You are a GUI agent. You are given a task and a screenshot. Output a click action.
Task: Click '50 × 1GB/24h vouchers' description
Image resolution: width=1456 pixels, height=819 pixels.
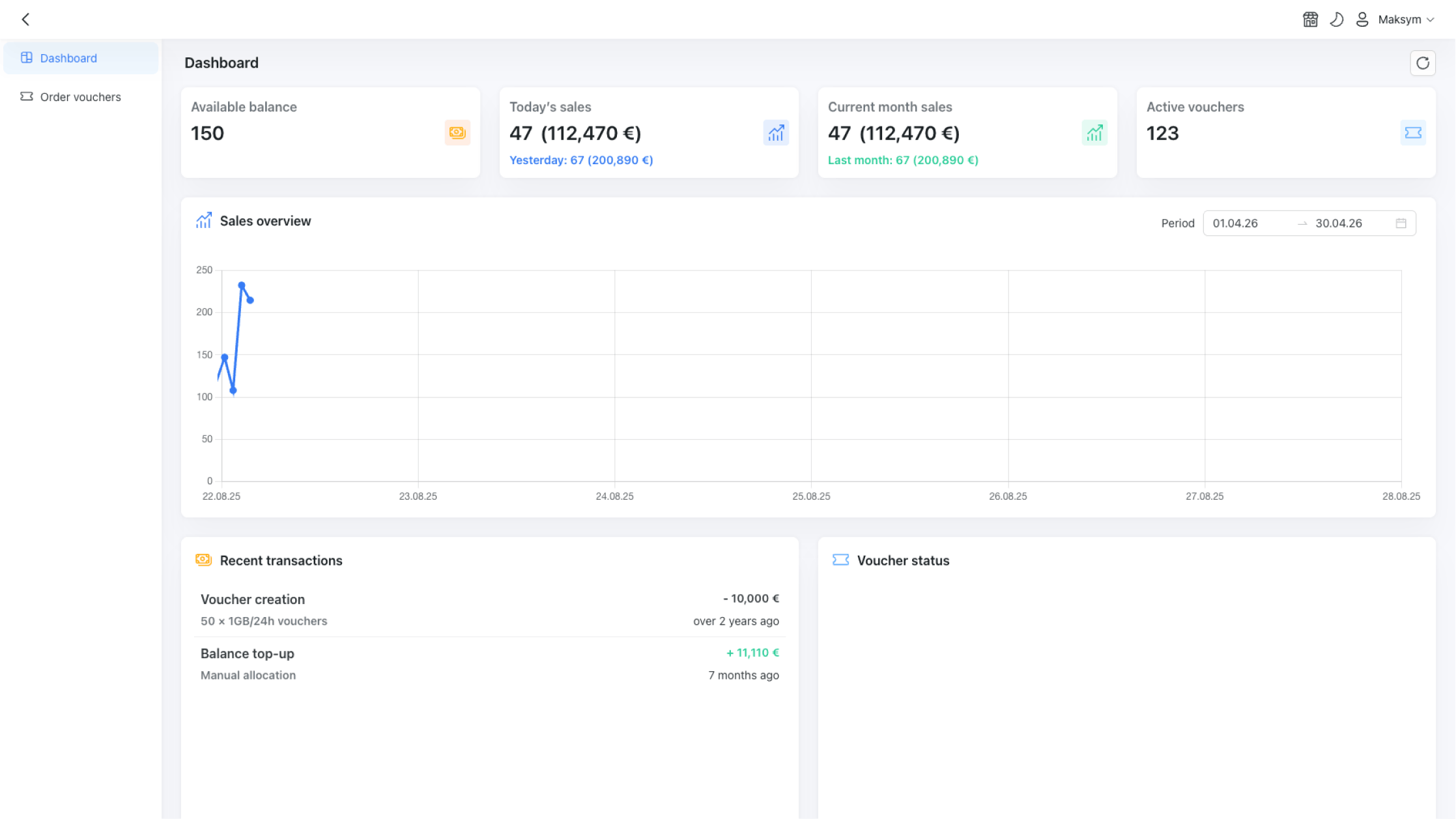tap(264, 622)
